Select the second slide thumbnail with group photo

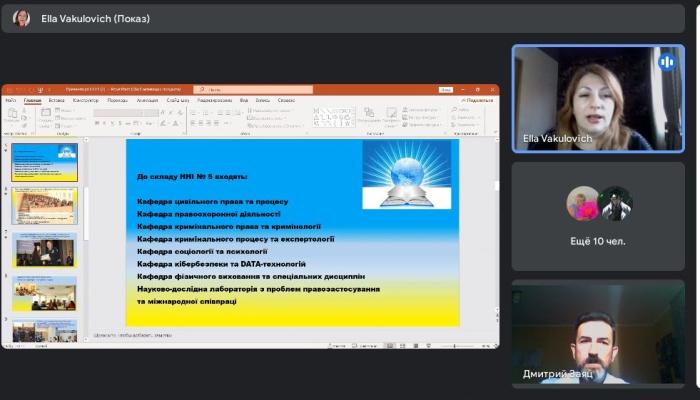pos(44,206)
